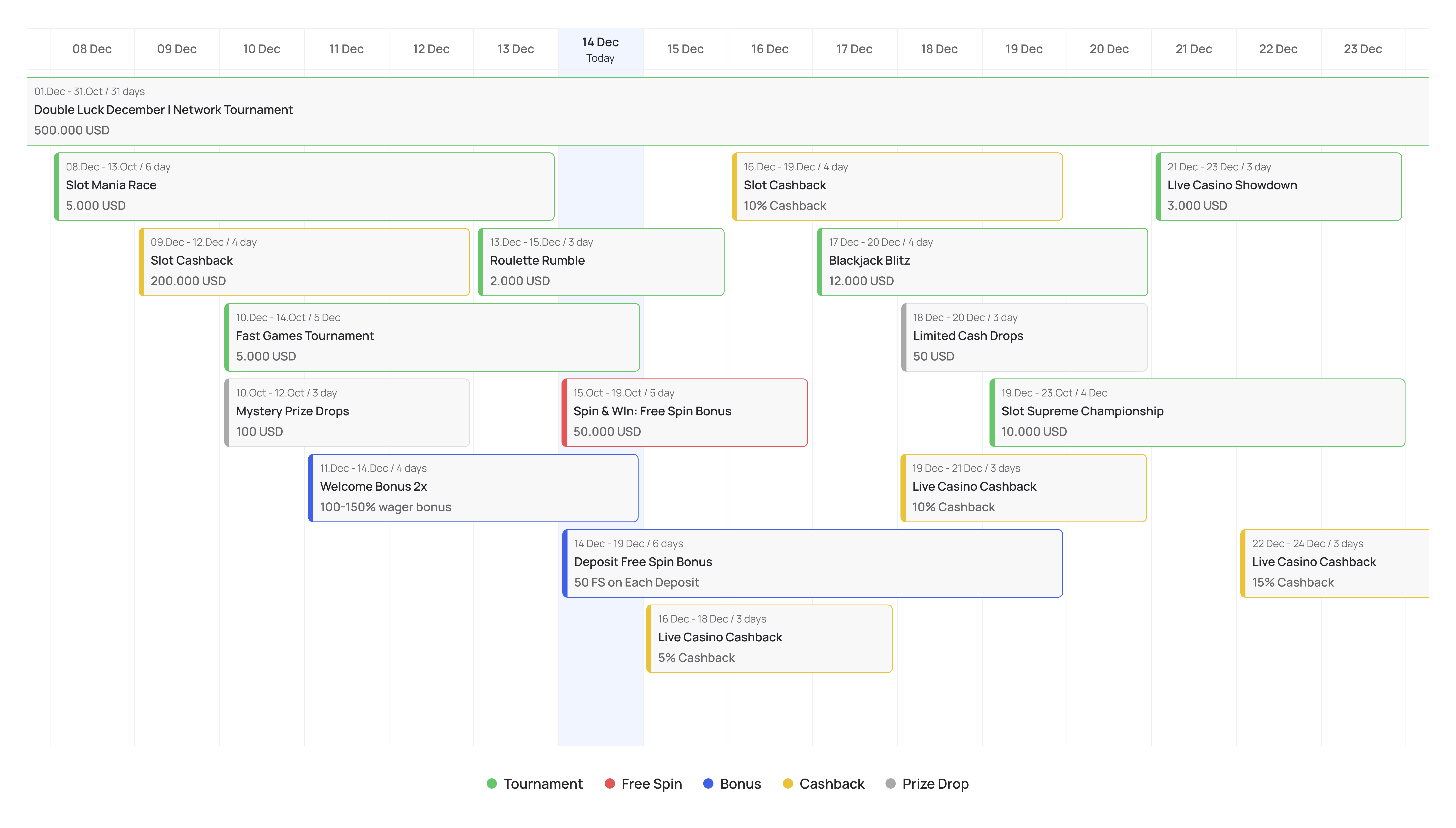Select the 08 Dec date header
The image size is (1456, 828).
pos(92,49)
